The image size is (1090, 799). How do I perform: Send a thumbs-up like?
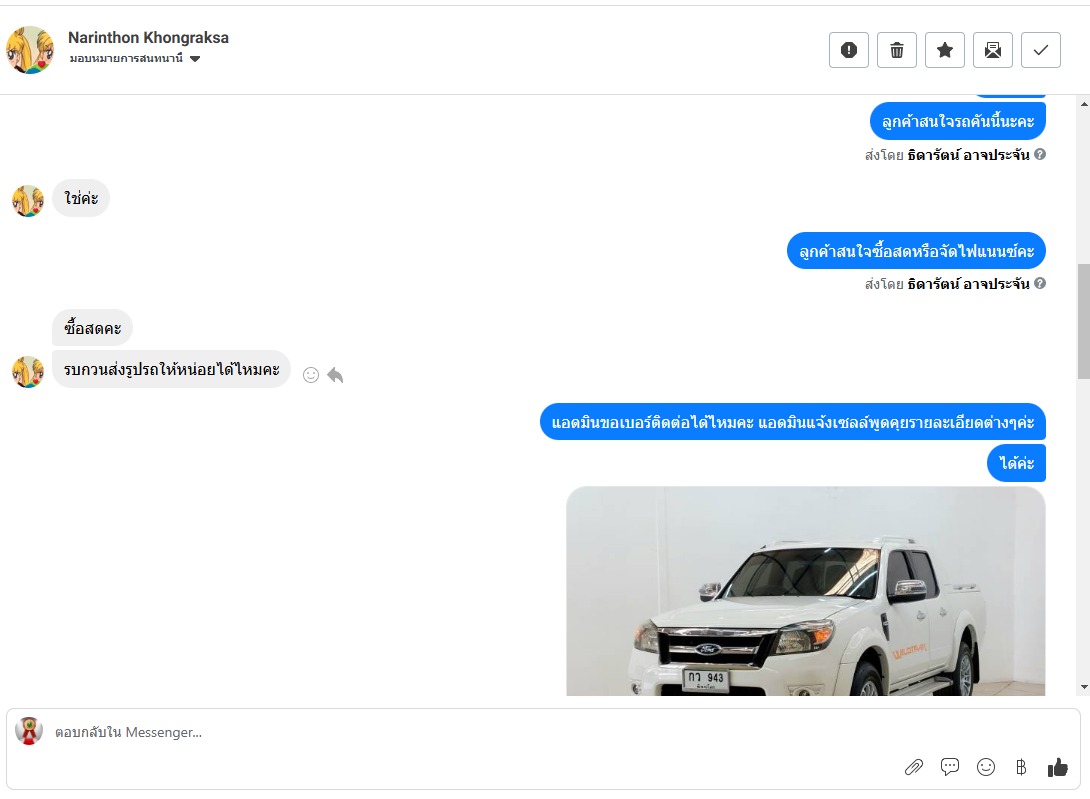(x=1057, y=767)
